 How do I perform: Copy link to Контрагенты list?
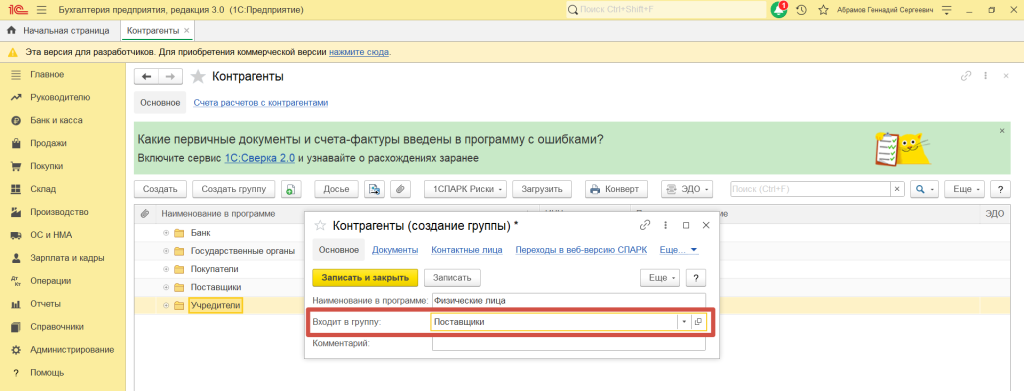[966, 76]
